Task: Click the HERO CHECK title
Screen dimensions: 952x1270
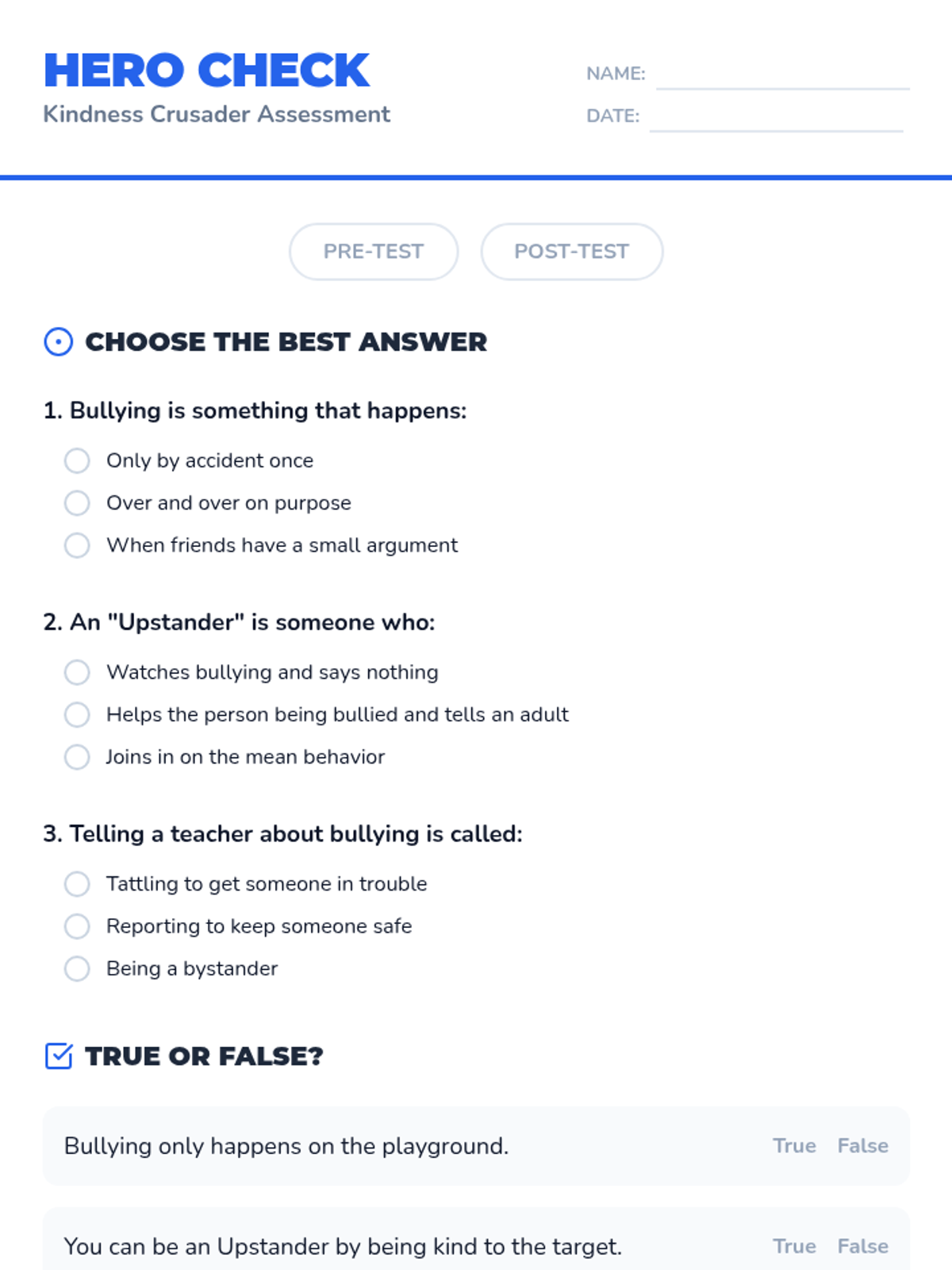Action: point(206,71)
